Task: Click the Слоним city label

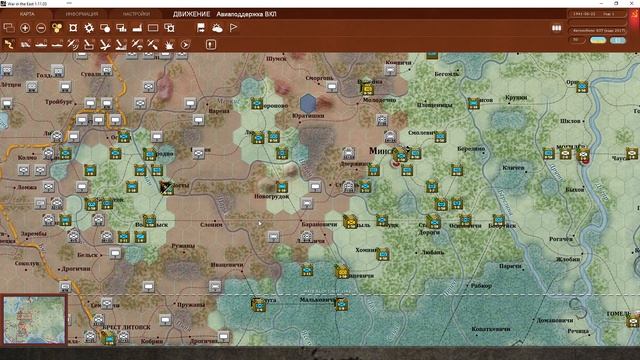Action: [x=211, y=224]
